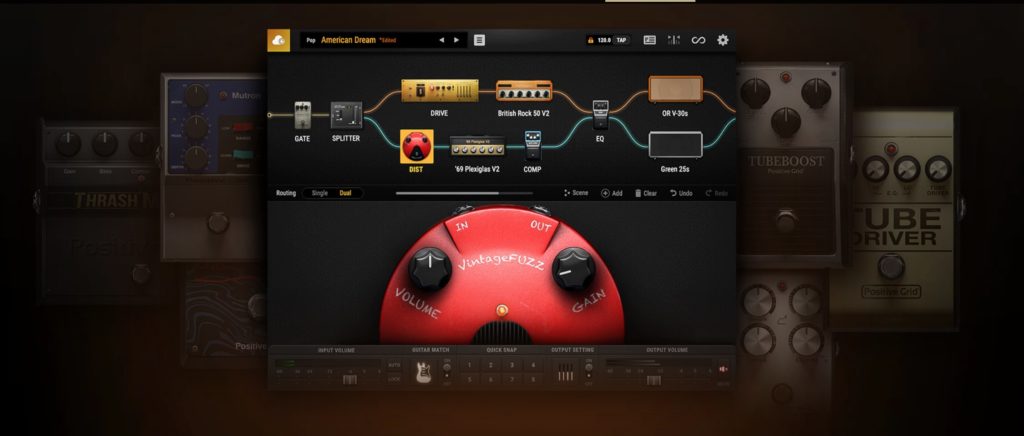Open the mixer sliders icon

pos(673,40)
